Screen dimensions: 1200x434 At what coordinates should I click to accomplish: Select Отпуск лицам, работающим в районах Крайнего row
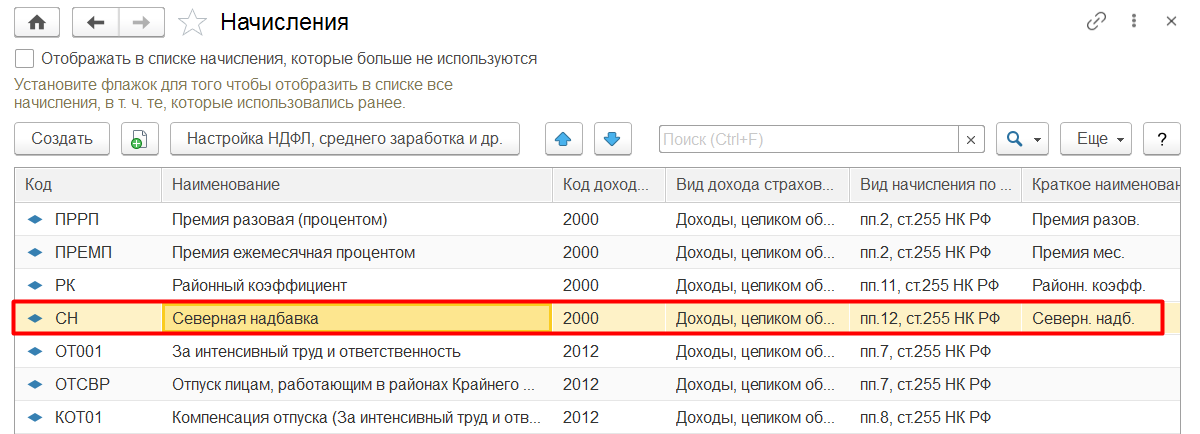tap(357, 384)
